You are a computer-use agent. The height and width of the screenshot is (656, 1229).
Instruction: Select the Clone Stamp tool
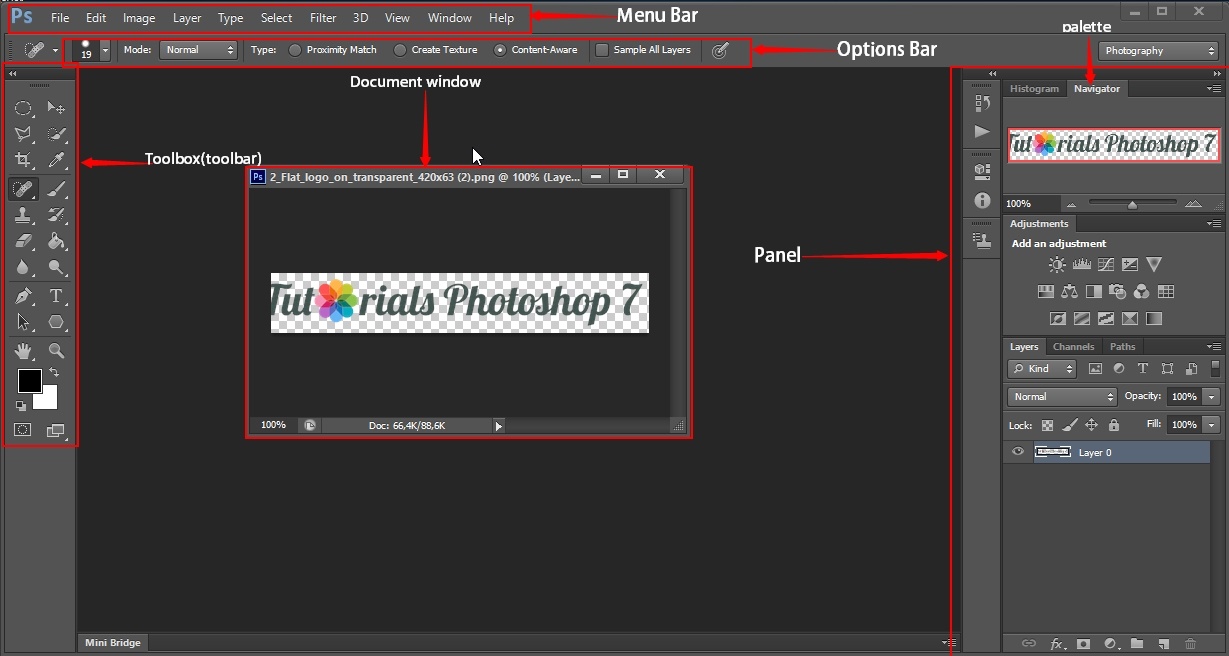23,215
